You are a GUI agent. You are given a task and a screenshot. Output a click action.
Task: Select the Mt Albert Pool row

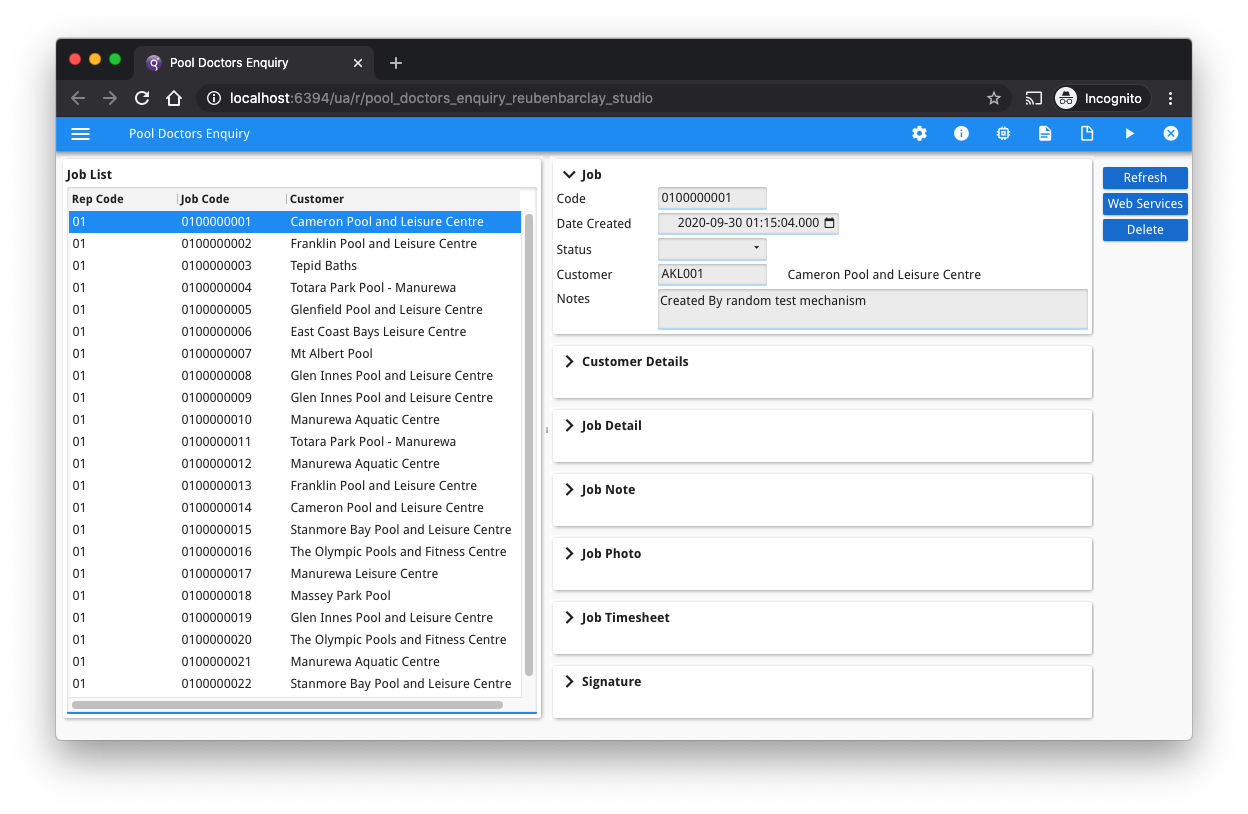click(295, 354)
